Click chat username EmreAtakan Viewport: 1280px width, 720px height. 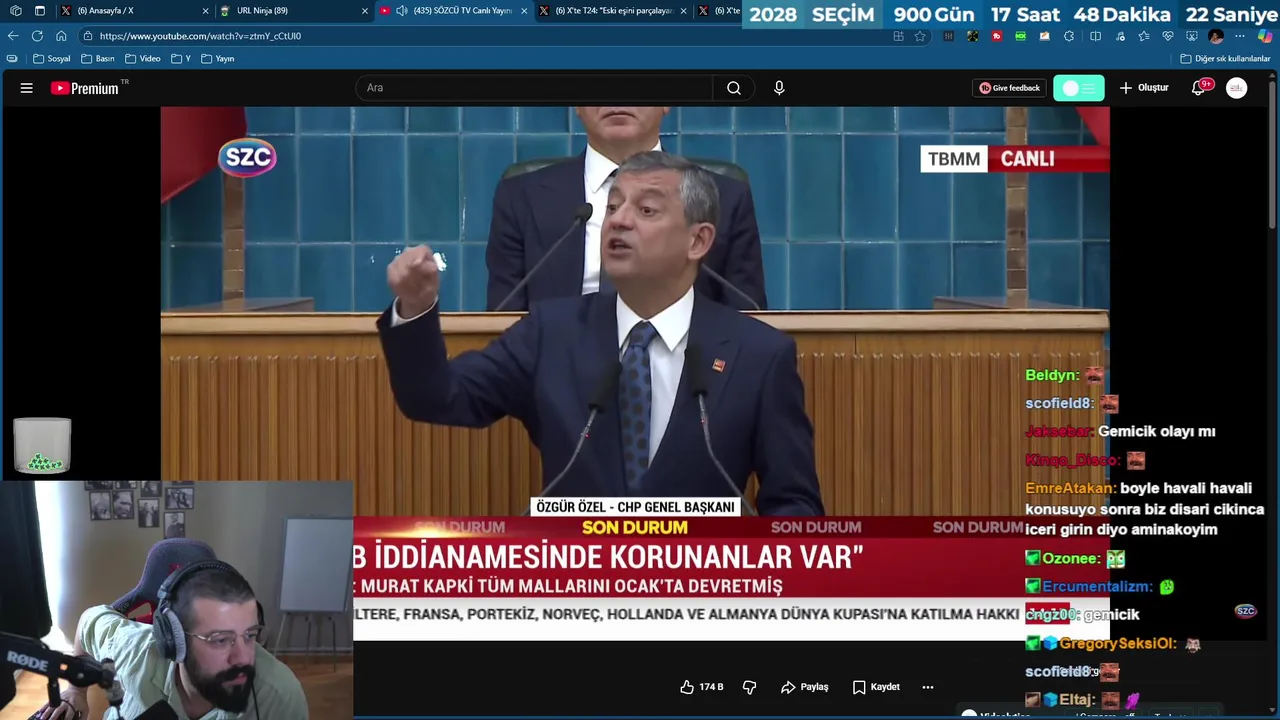[x=1070, y=489]
